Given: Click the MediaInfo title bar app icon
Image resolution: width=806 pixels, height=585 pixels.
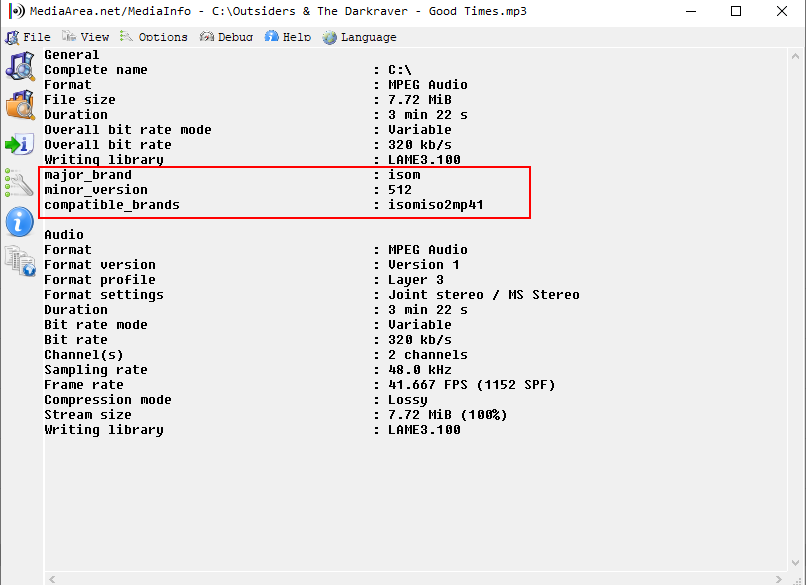Looking at the screenshot, I should pos(16,11).
